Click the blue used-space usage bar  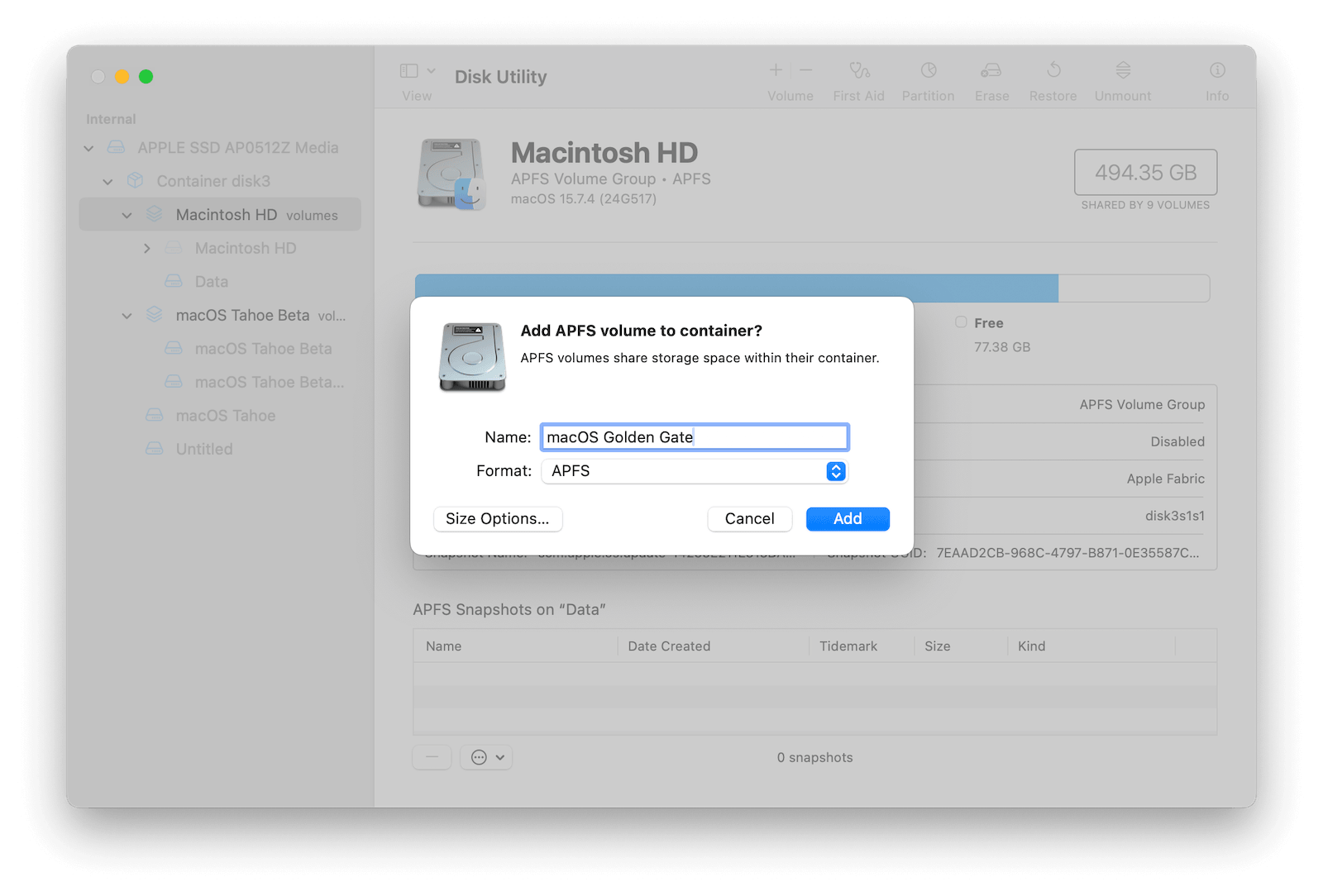point(736,285)
